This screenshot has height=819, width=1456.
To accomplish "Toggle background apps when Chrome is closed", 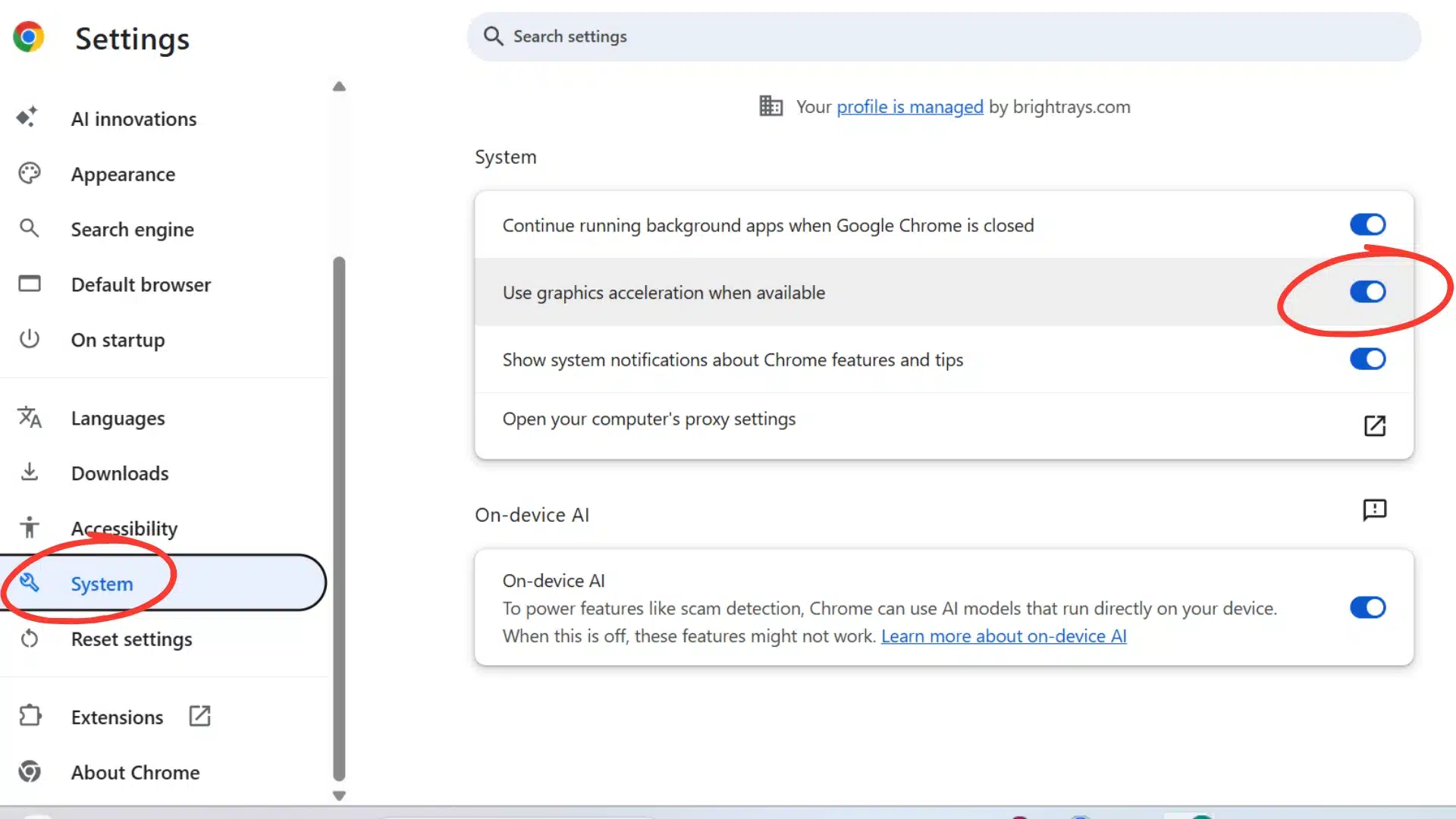I will 1367,224.
